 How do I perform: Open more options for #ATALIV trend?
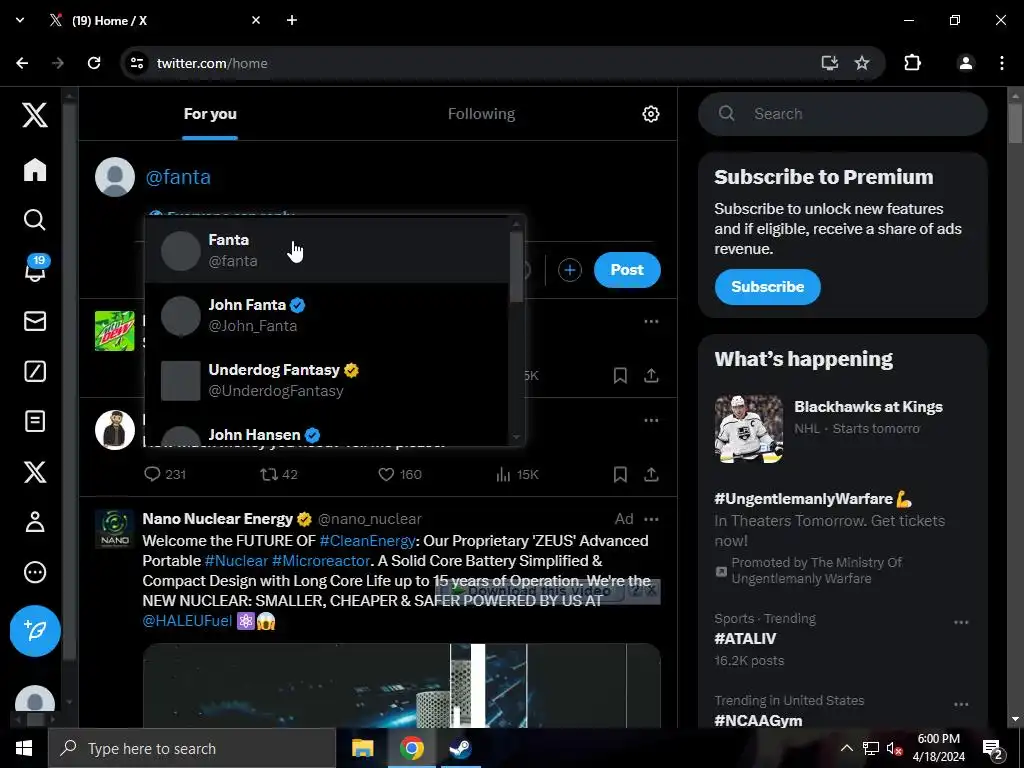click(961, 622)
